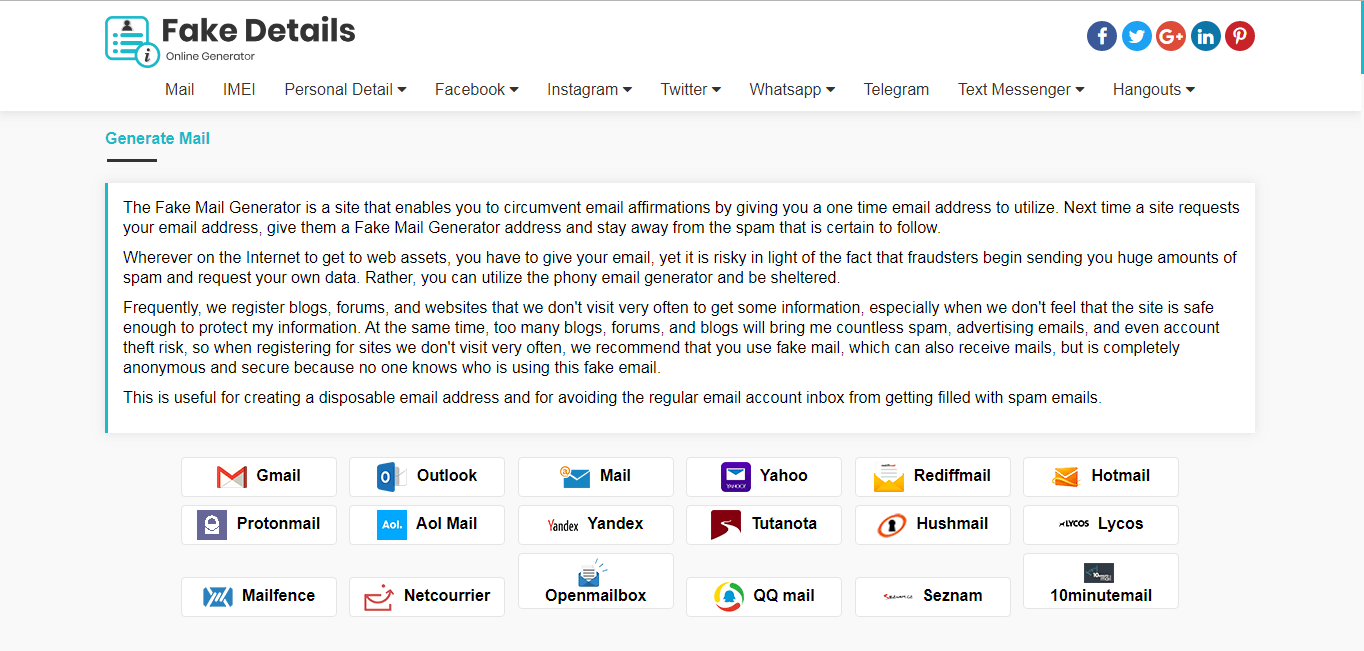Click the Yahoo mail icon

(735, 477)
